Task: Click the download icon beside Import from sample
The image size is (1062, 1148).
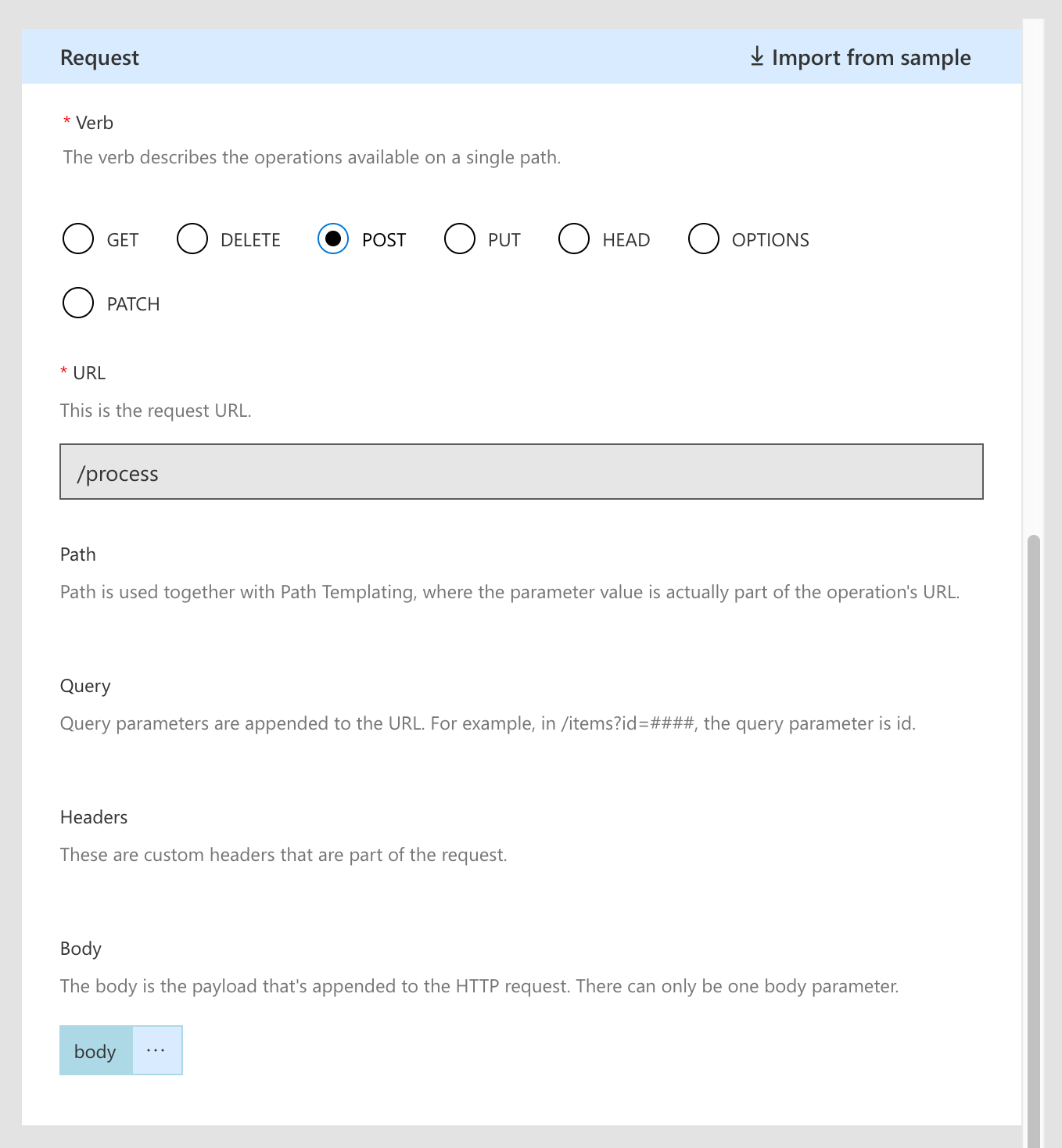Action: pyautogui.click(x=756, y=56)
